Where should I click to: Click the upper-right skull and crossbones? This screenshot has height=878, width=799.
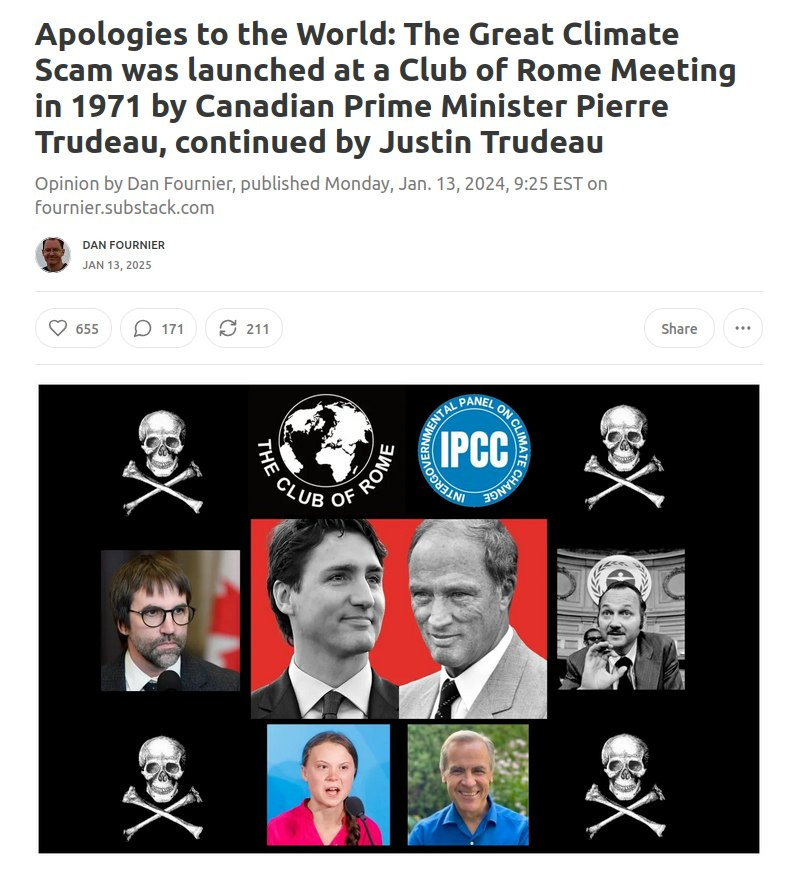(x=624, y=457)
